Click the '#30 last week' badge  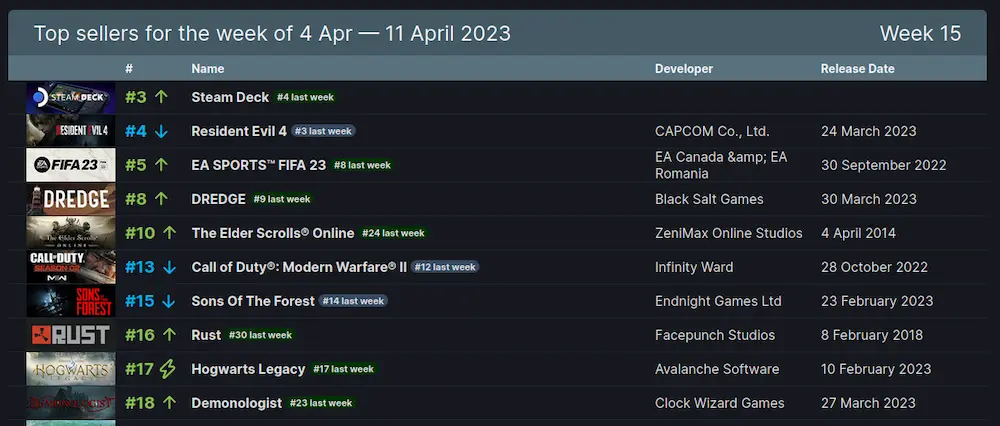tap(260, 335)
